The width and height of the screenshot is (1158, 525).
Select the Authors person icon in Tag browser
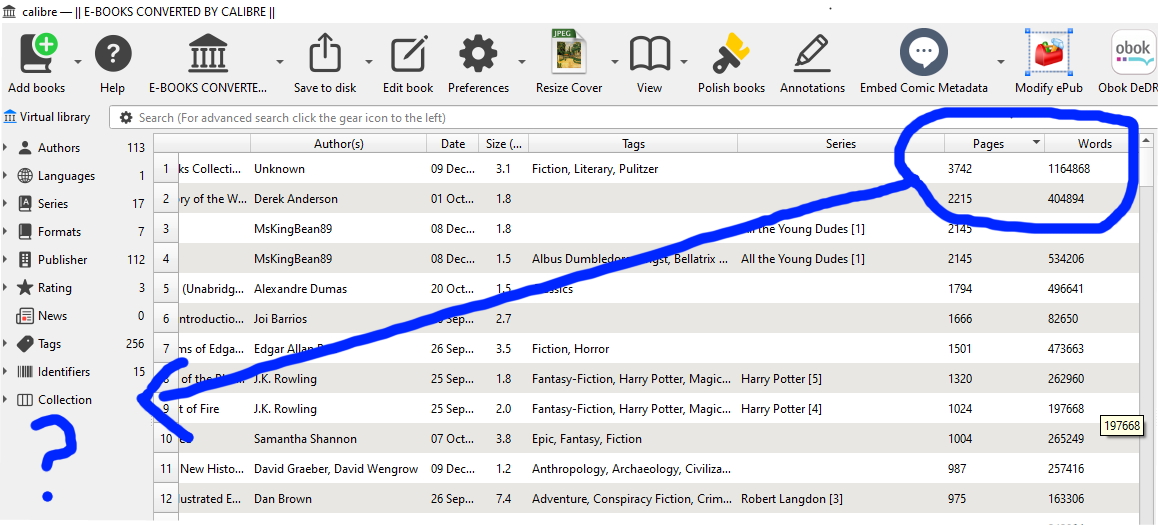(x=25, y=147)
